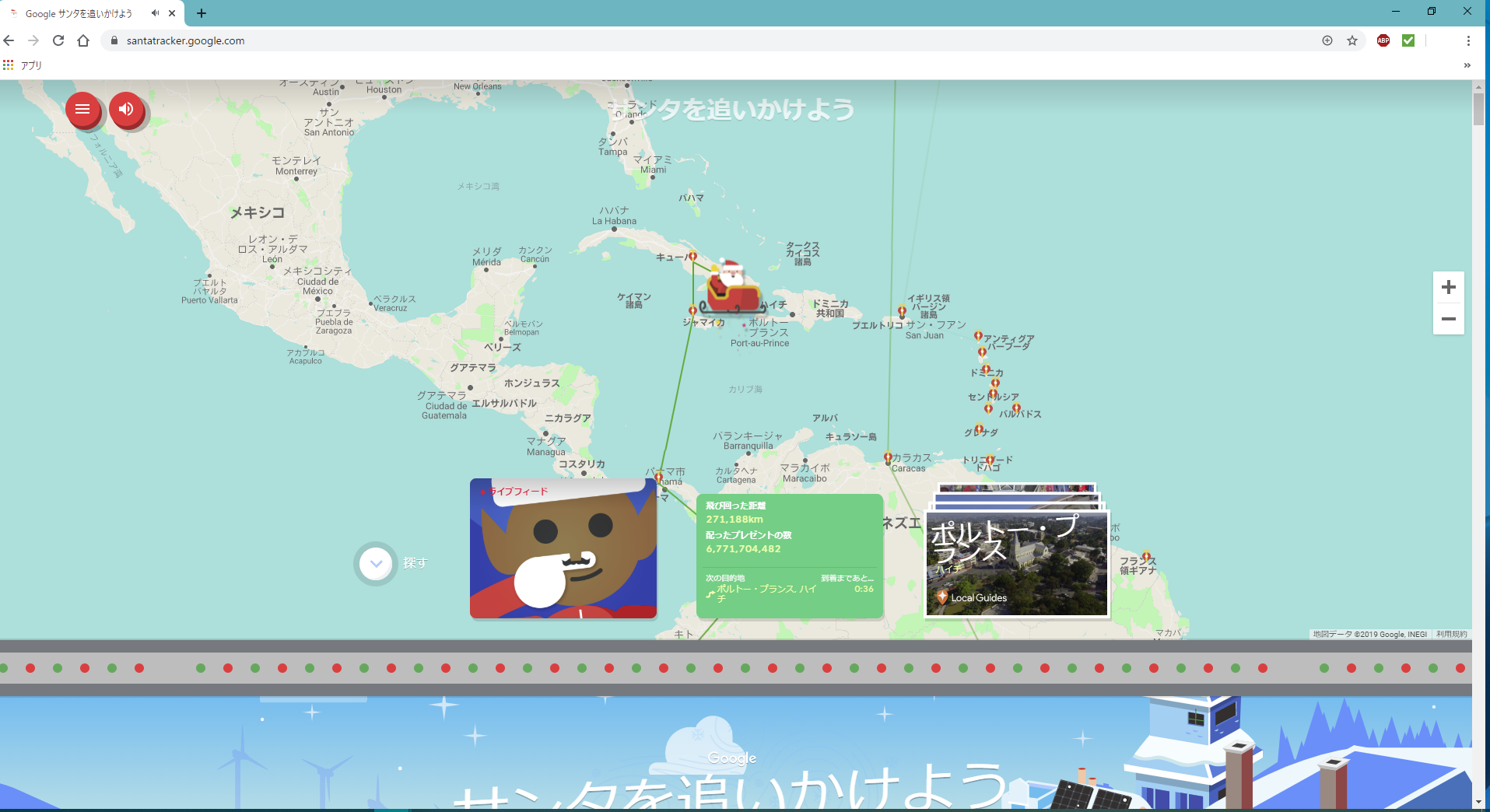Select the Santa Tracker browser tab

coord(91,13)
